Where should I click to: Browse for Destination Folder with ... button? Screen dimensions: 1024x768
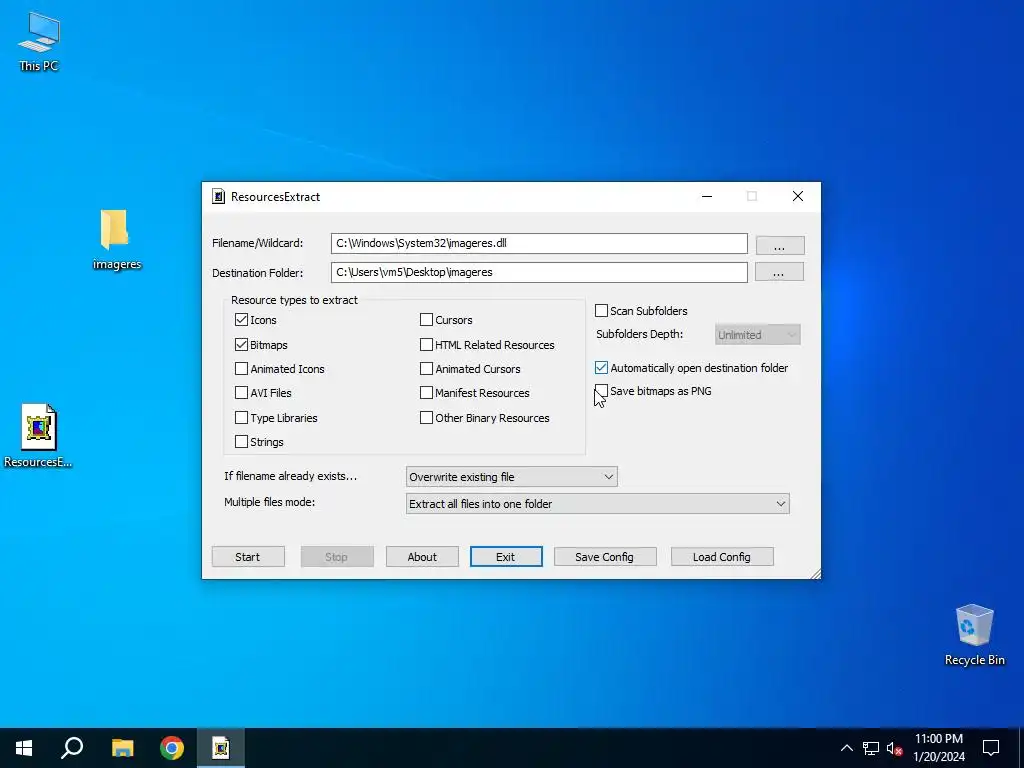pos(779,272)
